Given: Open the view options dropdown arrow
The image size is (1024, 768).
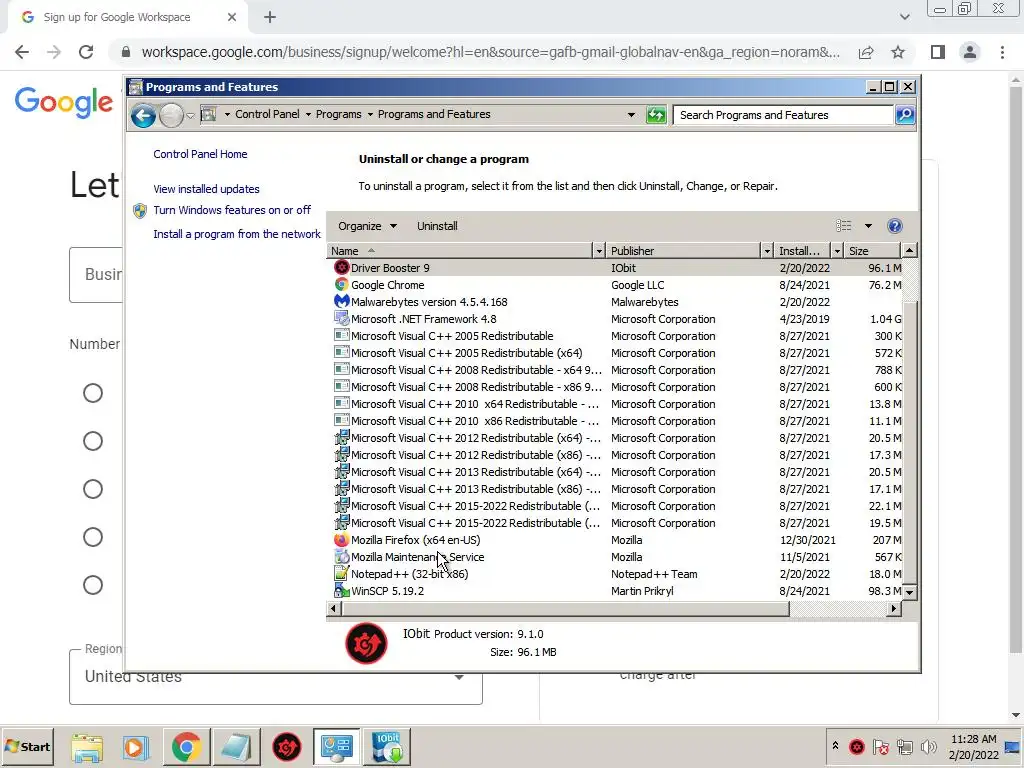Looking at the screenshot, I should [x=868, y=226].
